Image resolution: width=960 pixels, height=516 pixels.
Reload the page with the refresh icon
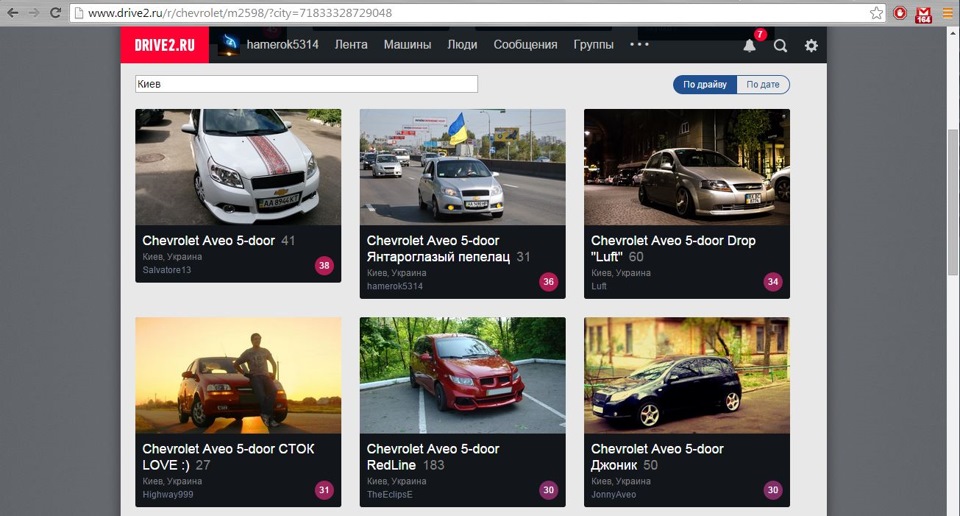[x=55, y=12]
